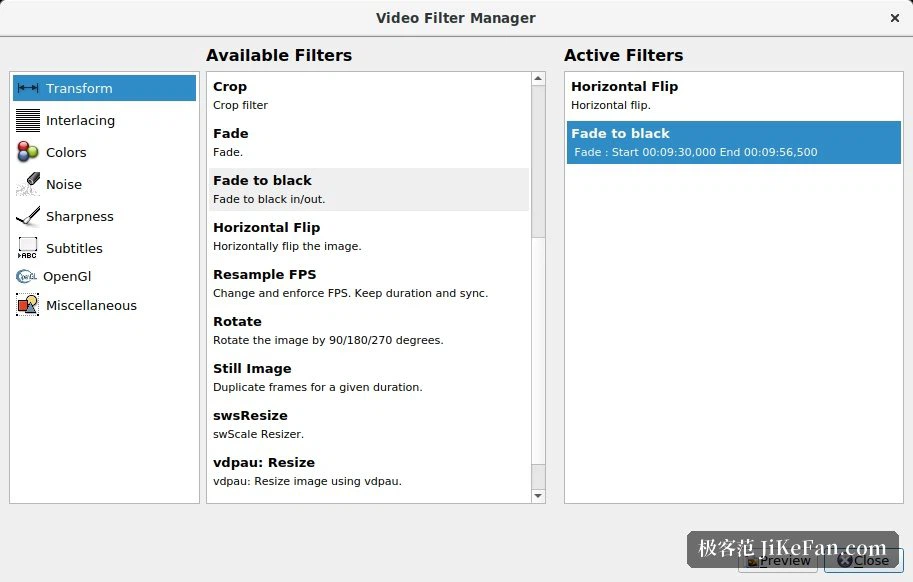The image size is (913, 582).
Task: Click the Close button
Action: 864,560
